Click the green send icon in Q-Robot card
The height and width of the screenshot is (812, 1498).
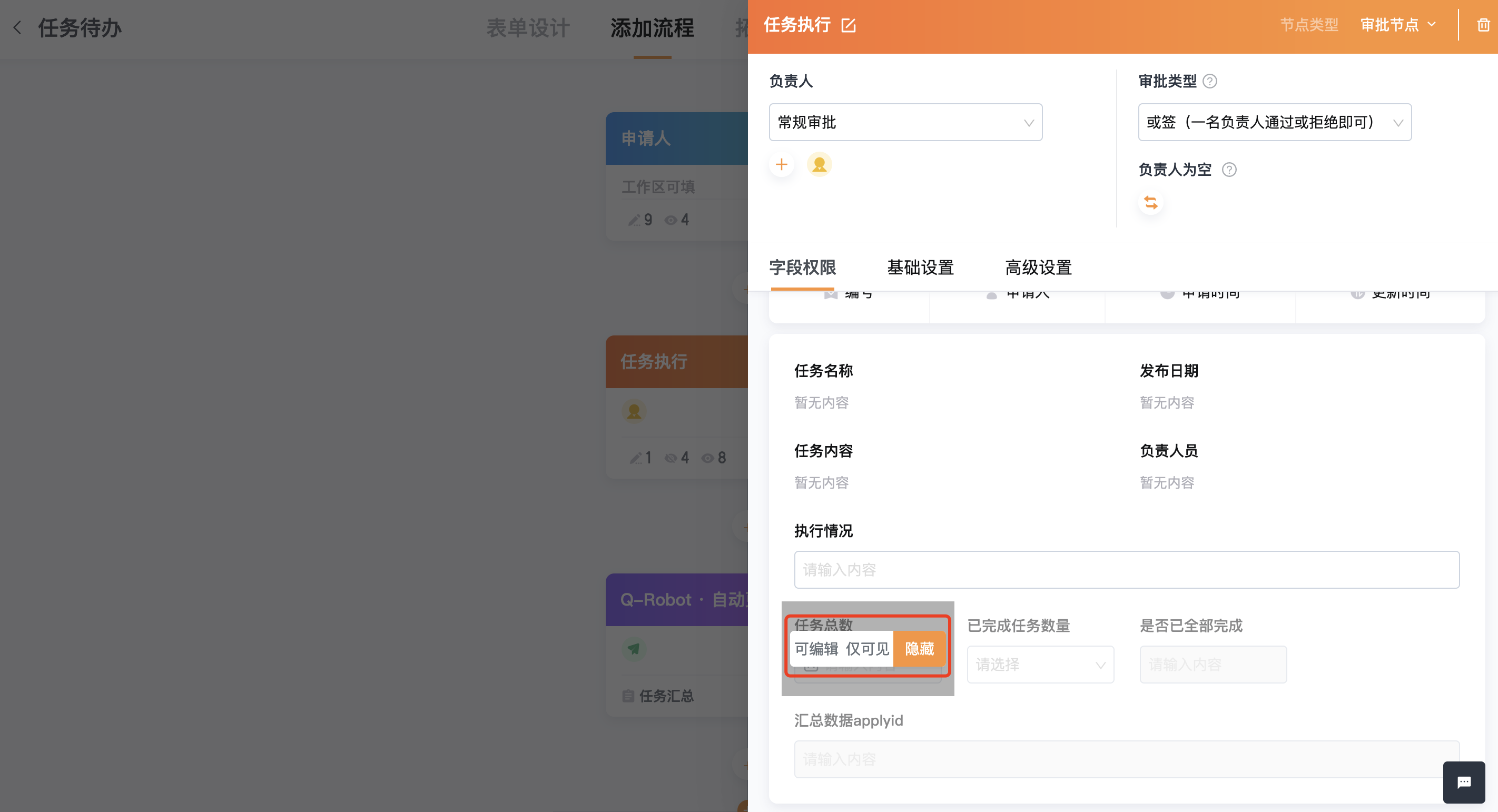634,648
